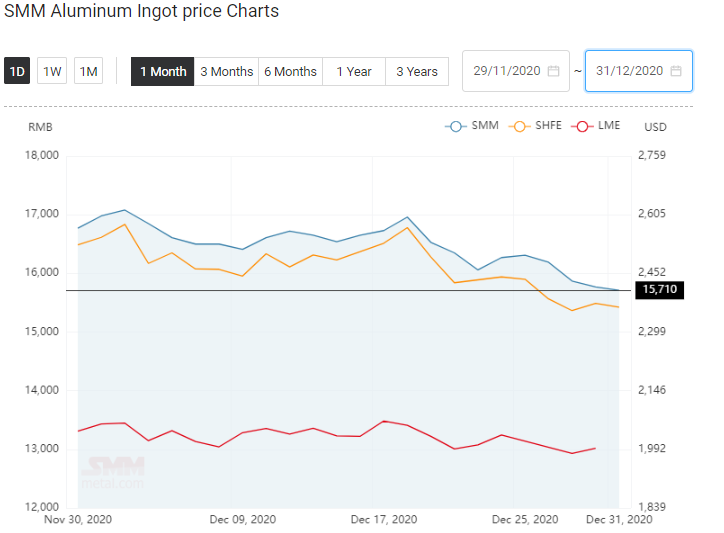
Task: Click the SMM Aluminum Ingot price Charts title
Action: pyautogui.click(x=141, y=11)
